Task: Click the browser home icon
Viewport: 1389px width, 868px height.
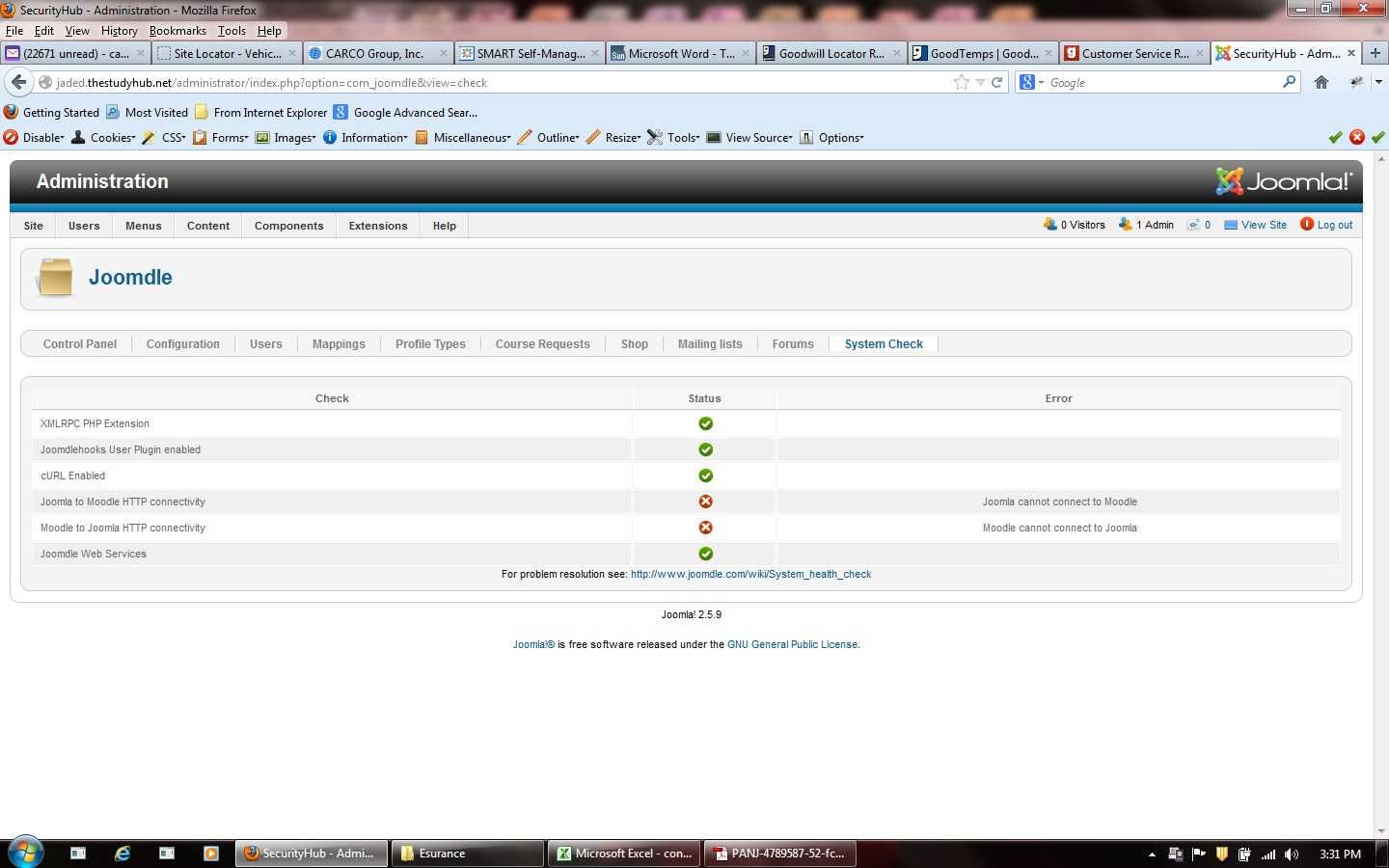Action: coord(1321,82)
